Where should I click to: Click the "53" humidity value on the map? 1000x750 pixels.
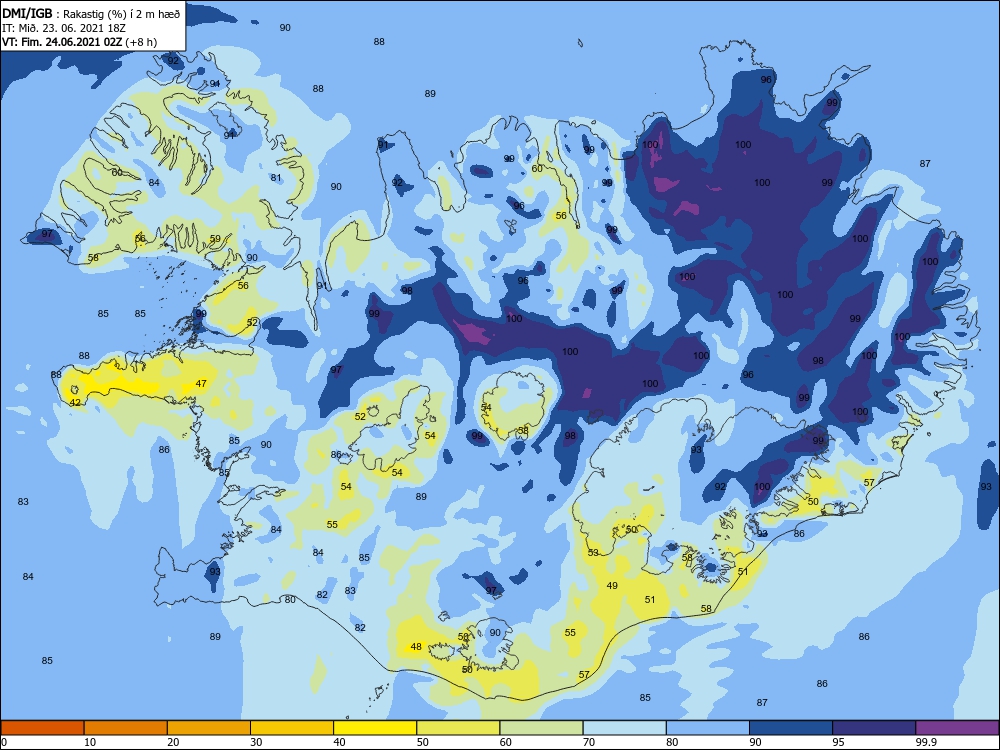593,552
